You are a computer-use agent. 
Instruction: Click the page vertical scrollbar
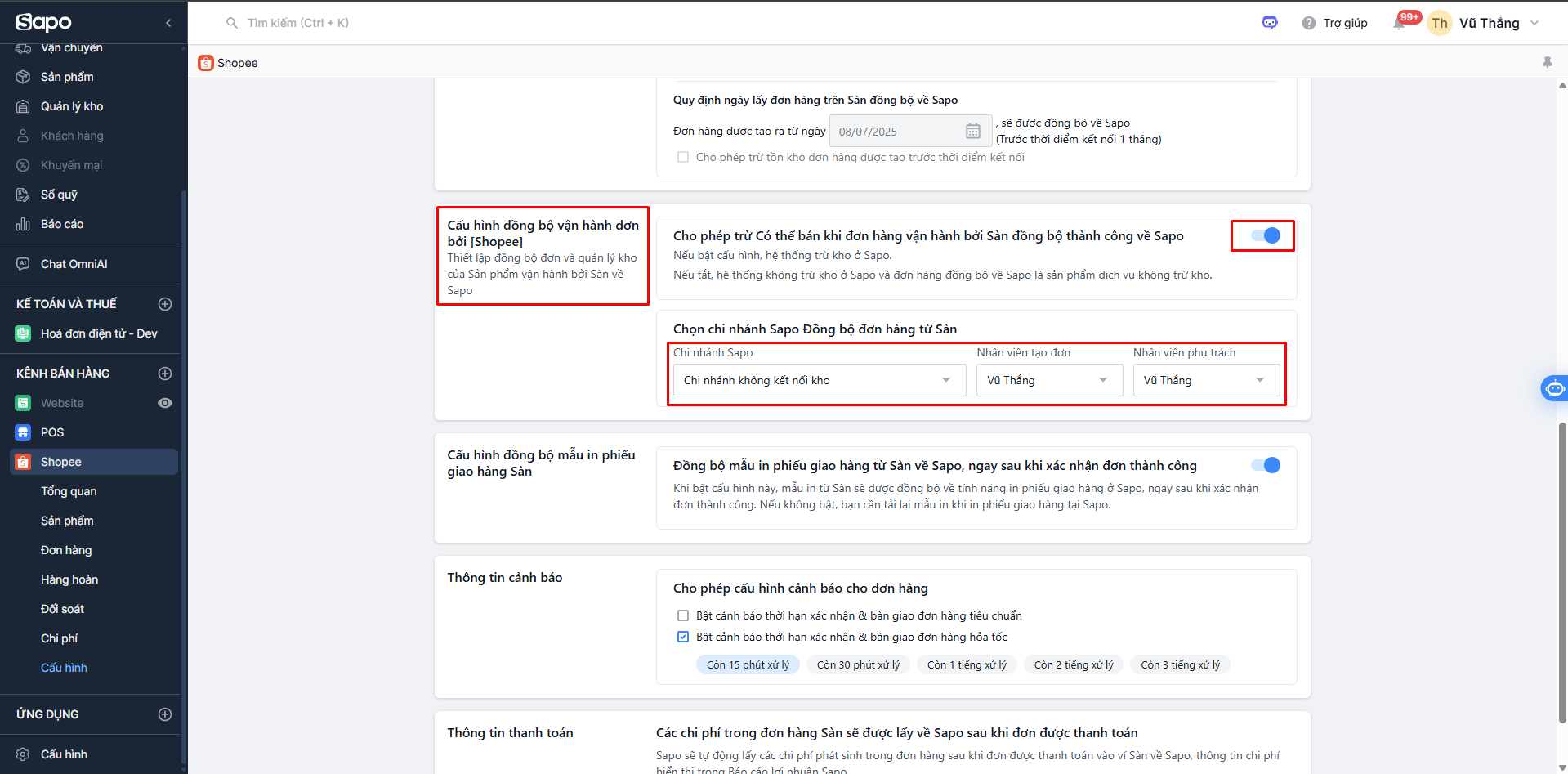click(1562, 572)
